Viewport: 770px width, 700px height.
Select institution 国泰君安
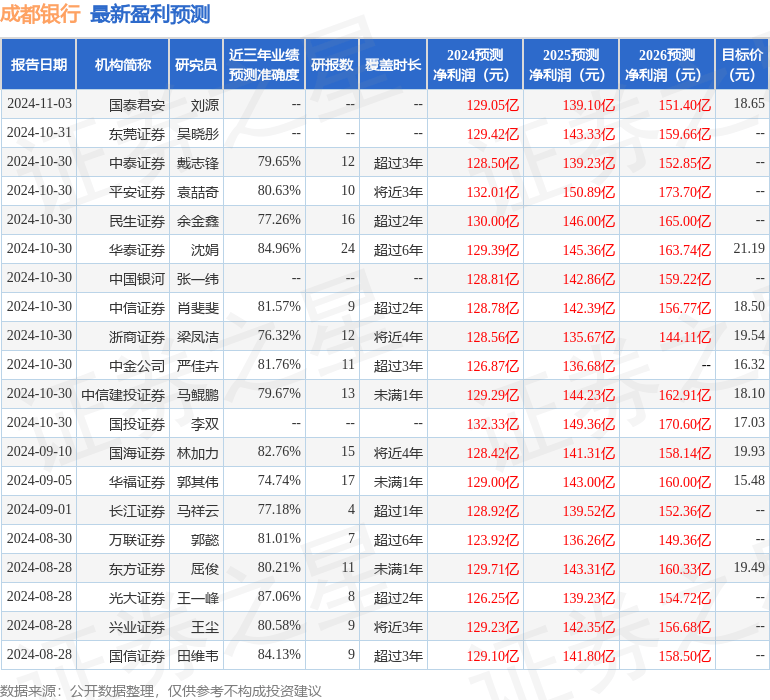click(x=137, y=105)
